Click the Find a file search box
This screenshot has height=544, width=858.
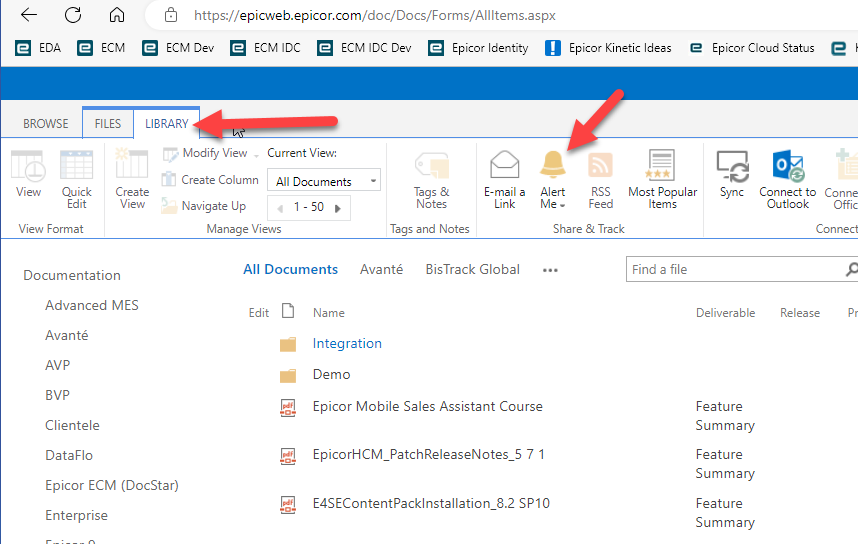[x=735, y=269]
